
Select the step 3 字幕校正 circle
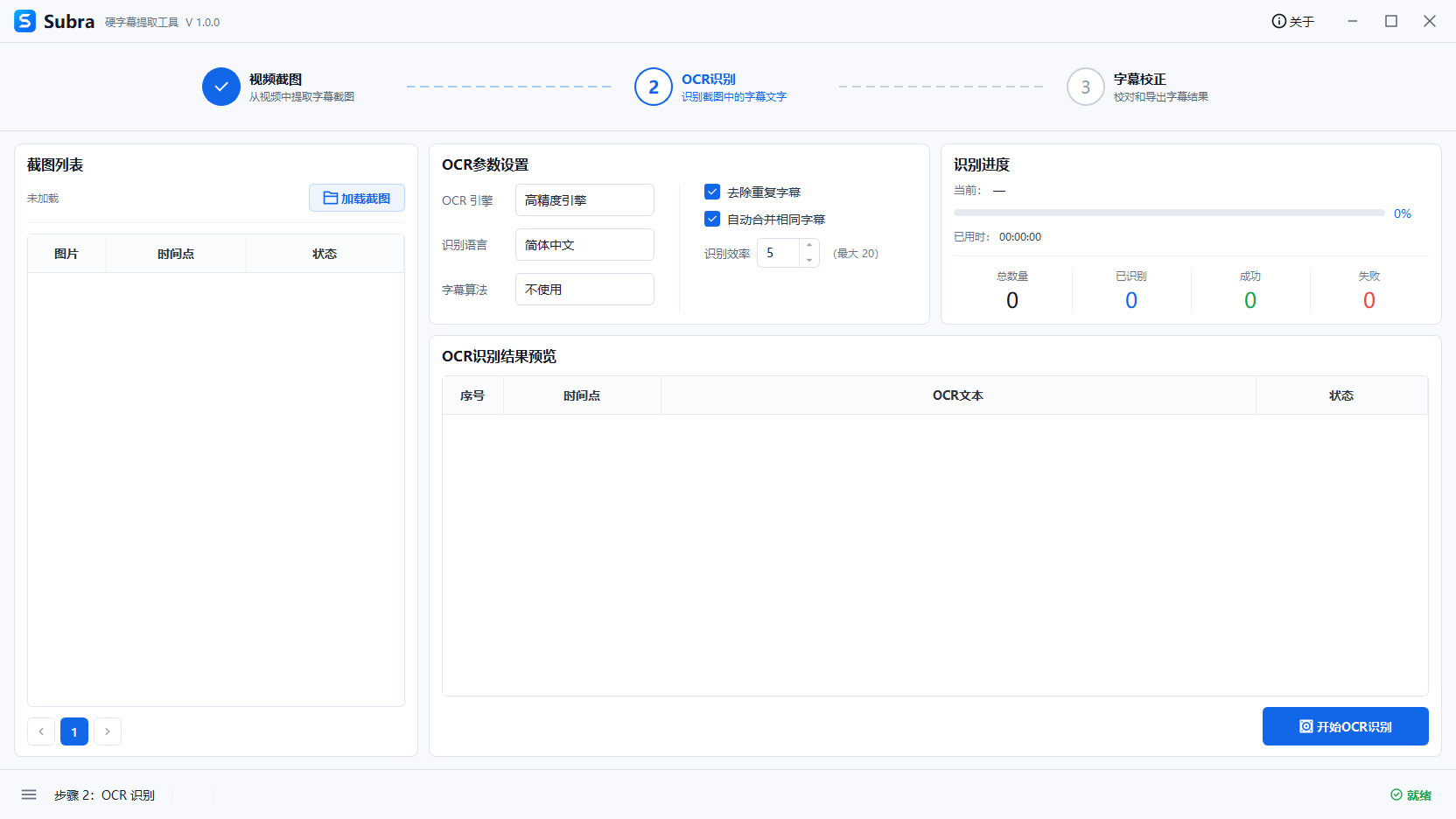point(1086,87)
